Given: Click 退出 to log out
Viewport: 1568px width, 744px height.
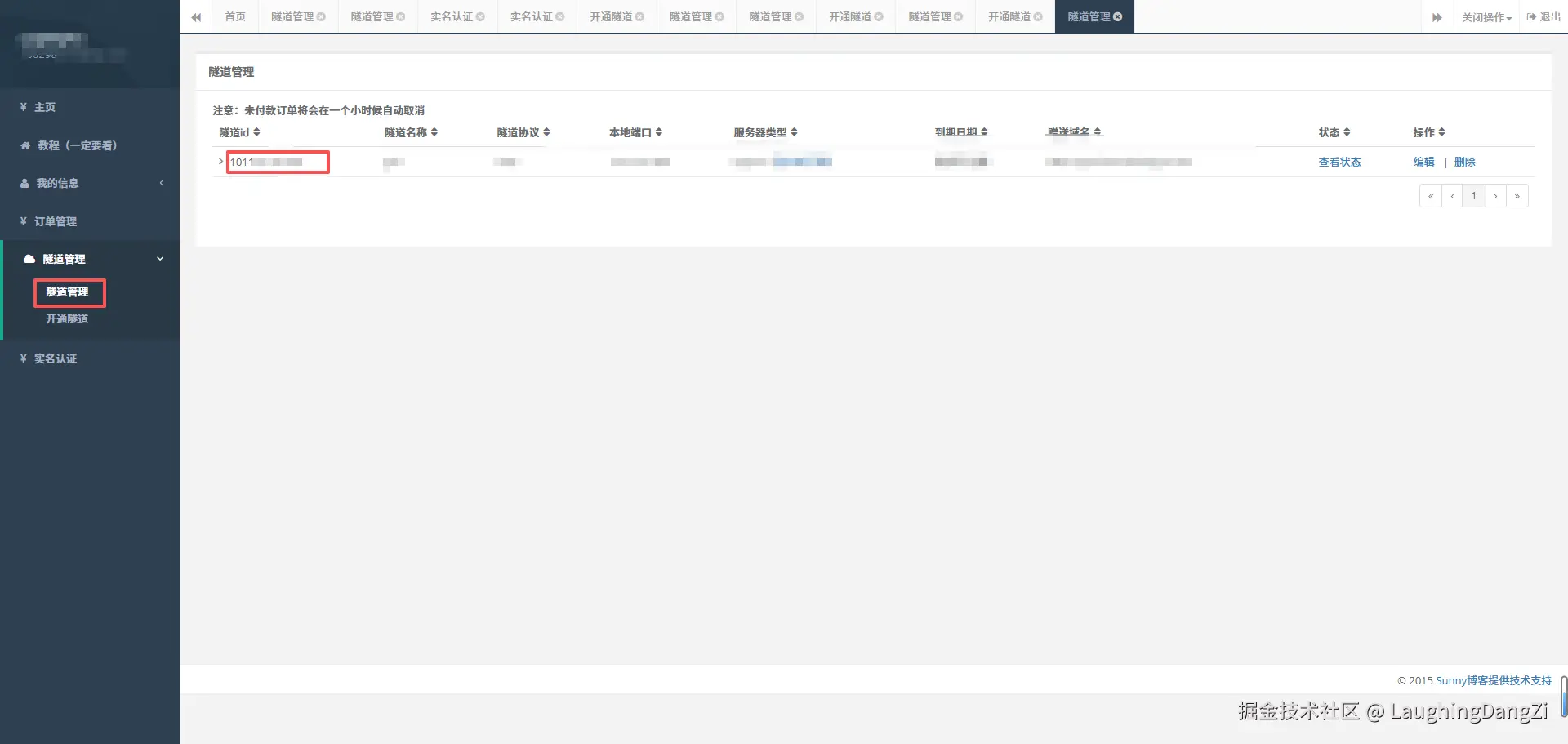Looking at the screenshot, I should (x=1543, y=16).
